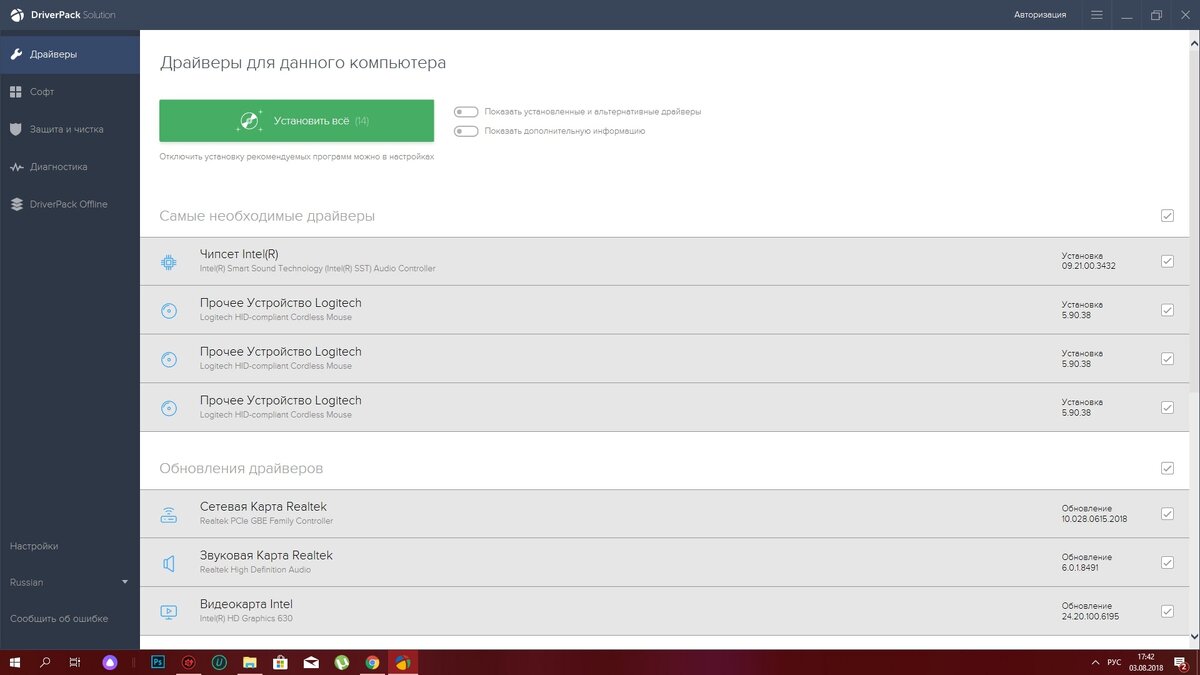Click version 24.20.100.6195 of Видеокарта Intel

[1091, 617]
